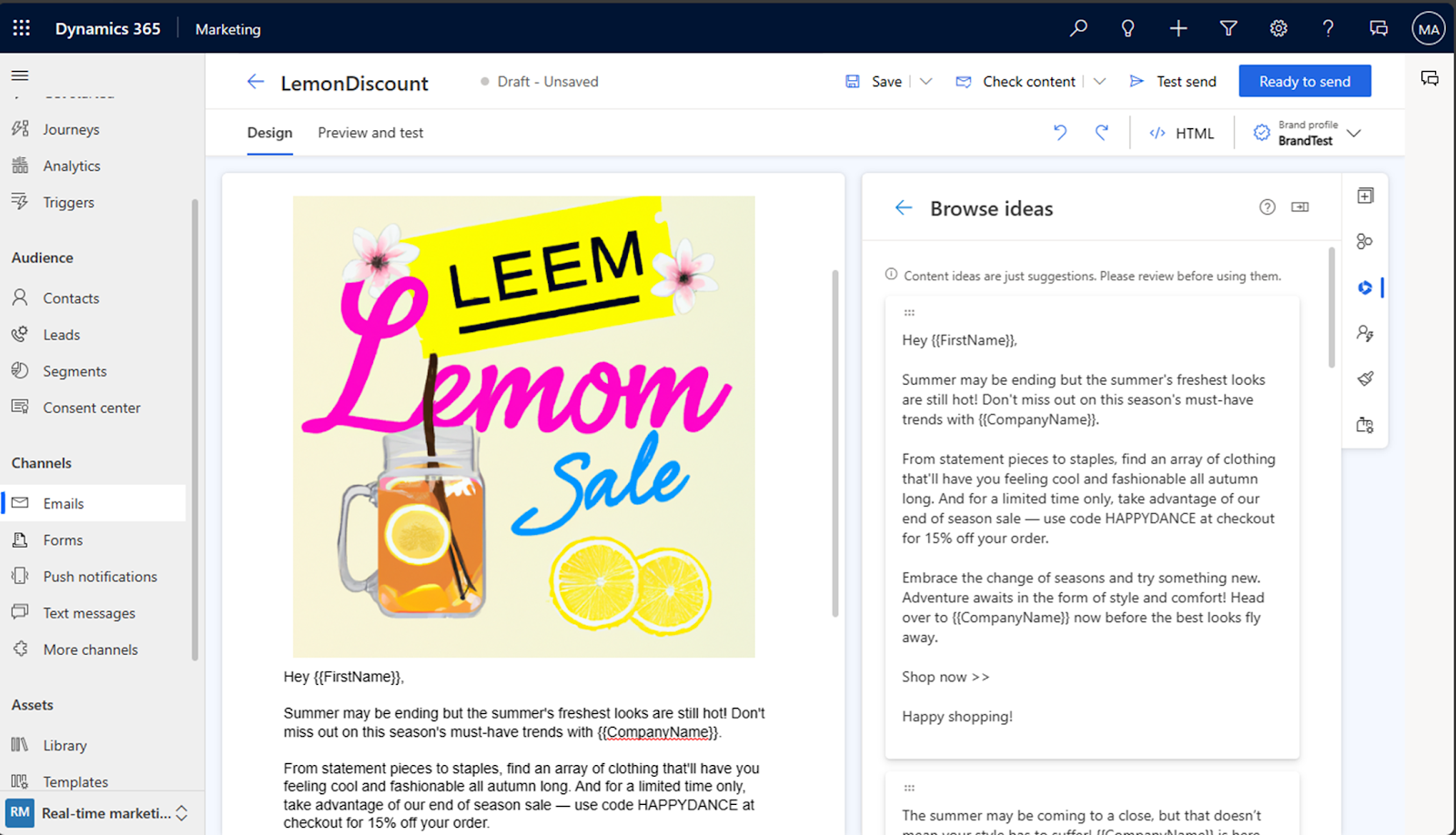Click the email canvas vertical scrollbar
This screenshot has height=835, width=1456.
click(x=835, y=444)
